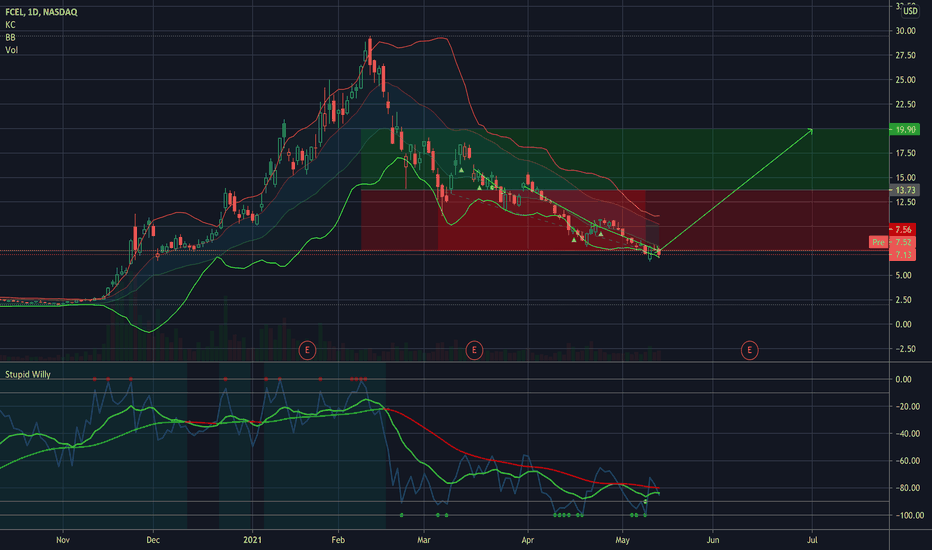The height and width of the screenshot is (550, 932).
Task: Click the -2.50 price scale value
Action: pos(904,349)
